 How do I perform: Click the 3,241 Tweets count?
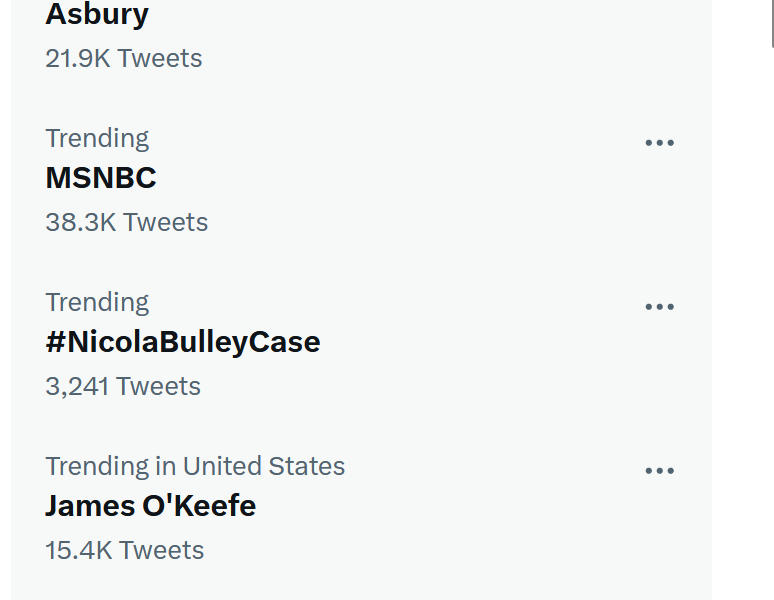(123, 386)
